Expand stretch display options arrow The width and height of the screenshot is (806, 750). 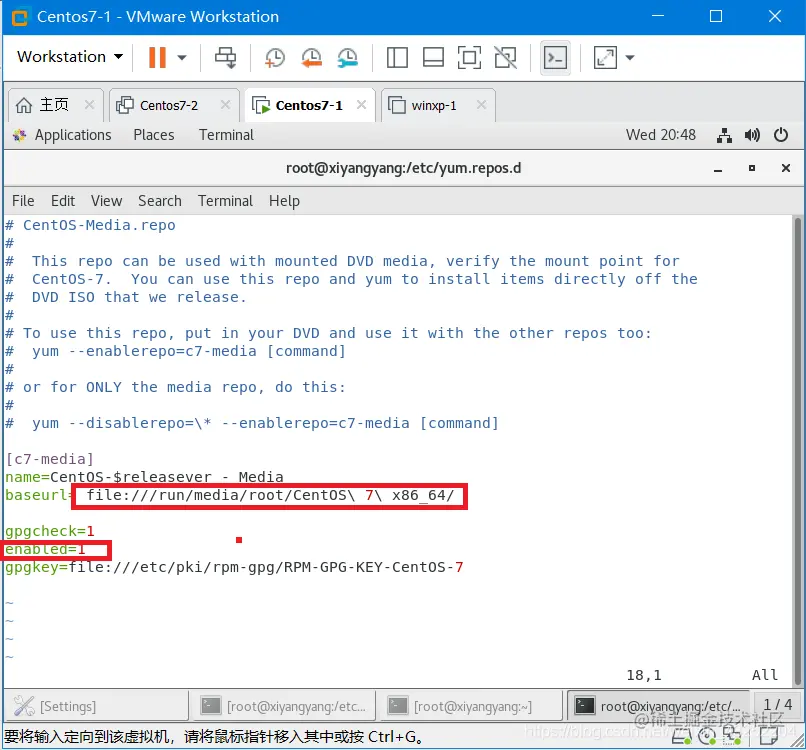click(x=630, y=58)
